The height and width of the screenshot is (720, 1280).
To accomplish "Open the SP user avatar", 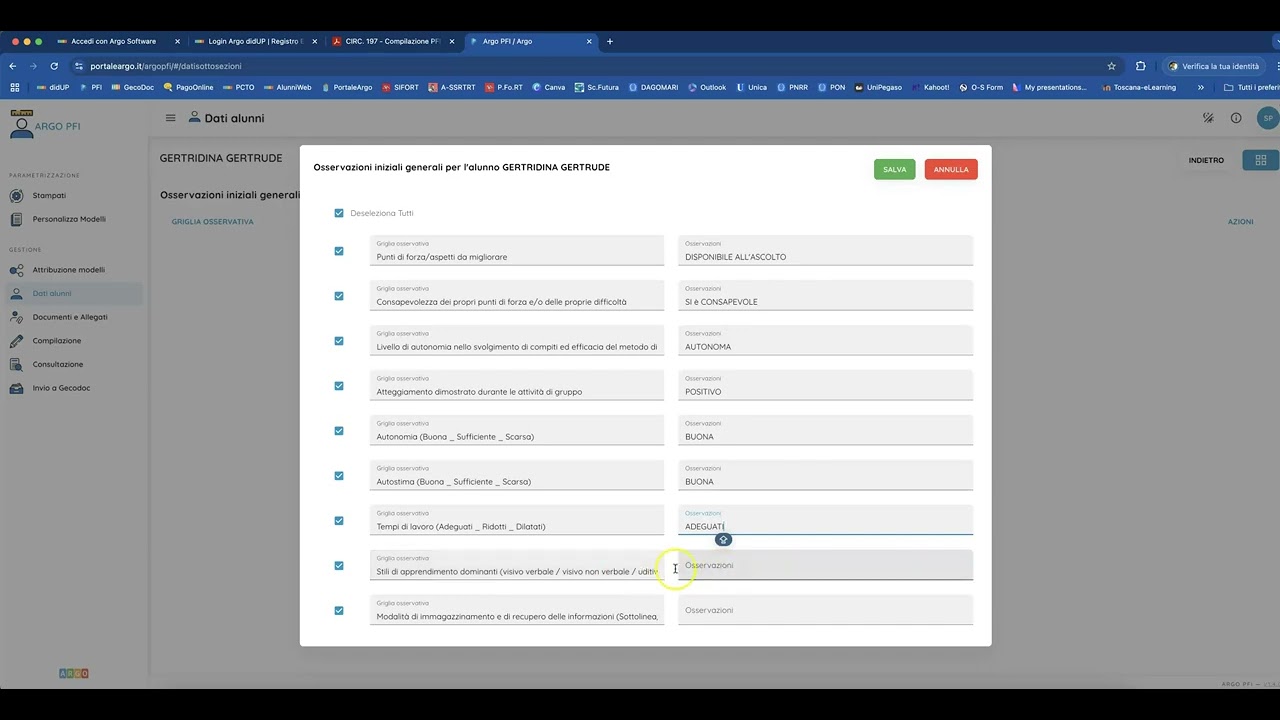I will 1268,118.
